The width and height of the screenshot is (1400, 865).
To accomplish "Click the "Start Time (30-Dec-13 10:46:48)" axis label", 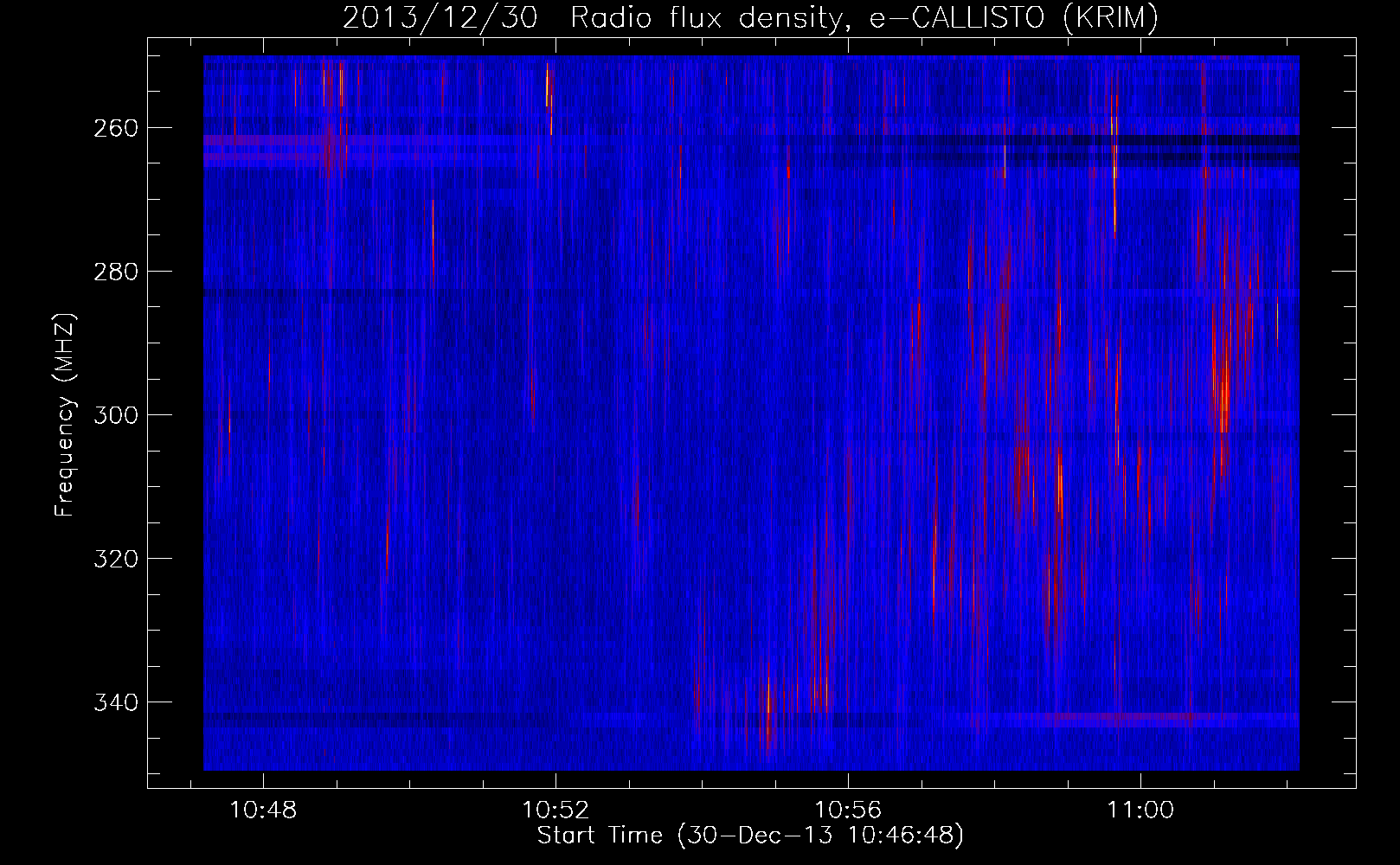I will coord(750,836).
